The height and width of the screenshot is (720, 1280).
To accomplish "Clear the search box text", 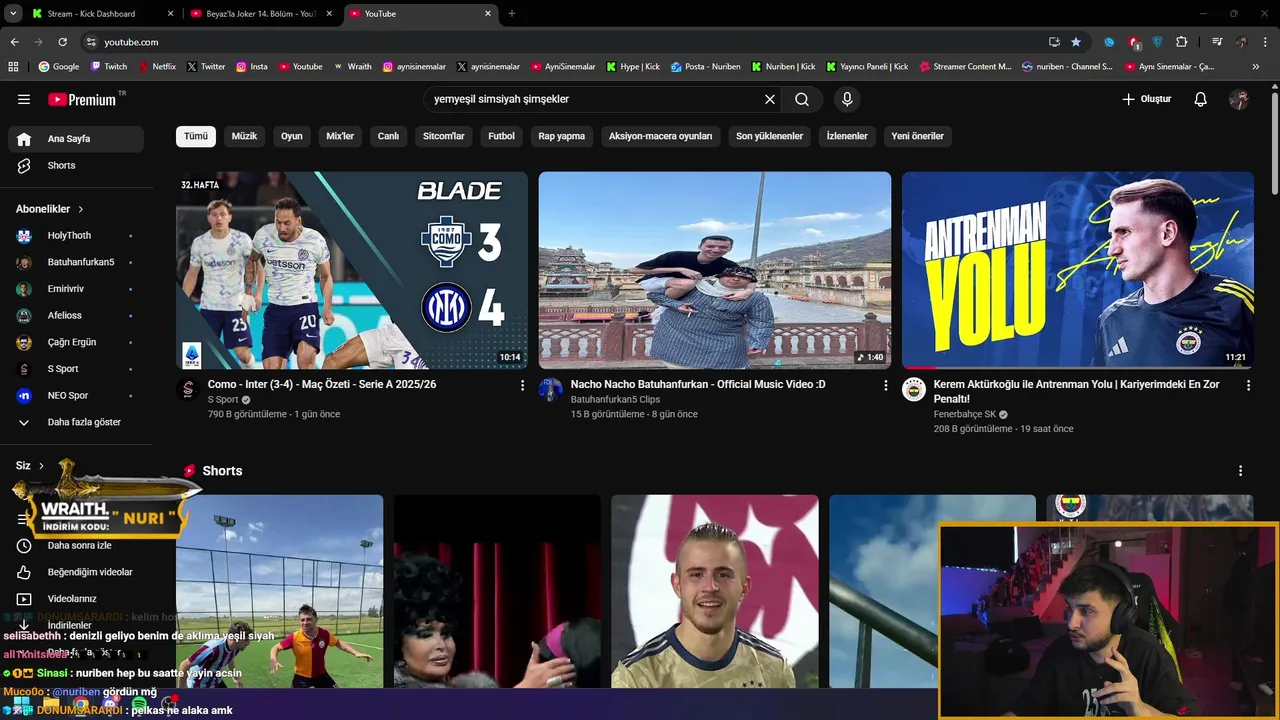I will (770, 99).
